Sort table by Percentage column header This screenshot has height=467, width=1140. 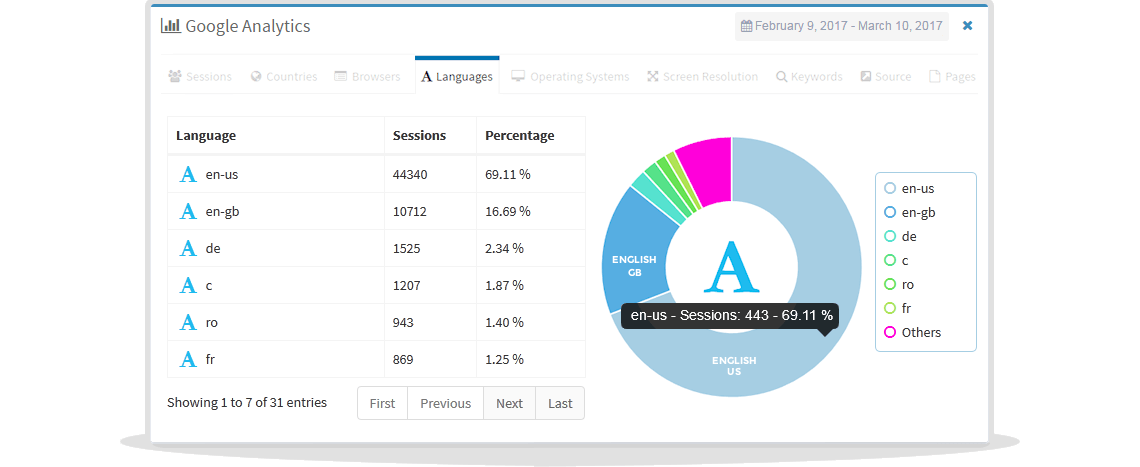tap(519, 136)
